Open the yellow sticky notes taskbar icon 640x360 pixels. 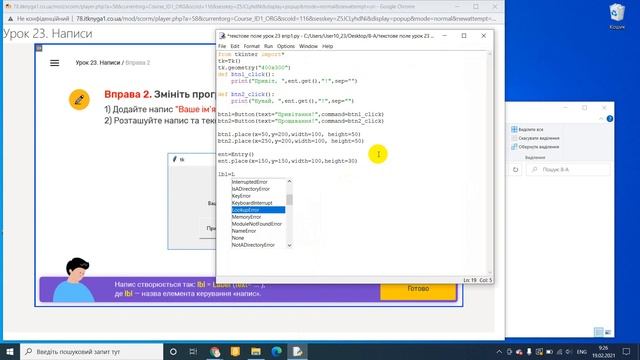235,351
